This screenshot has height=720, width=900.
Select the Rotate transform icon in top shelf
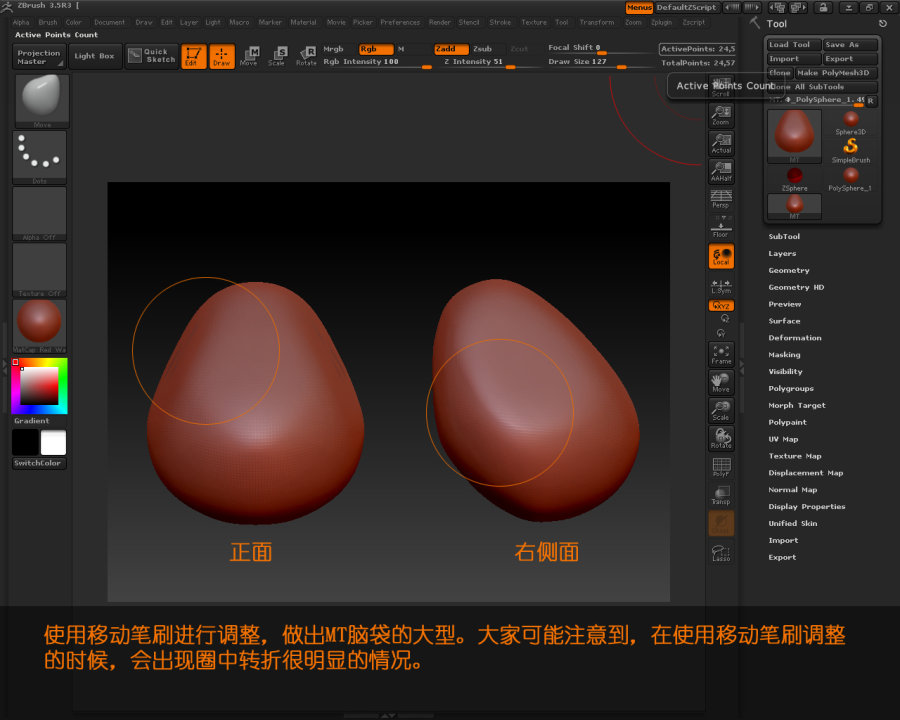[x=306, y=56]
